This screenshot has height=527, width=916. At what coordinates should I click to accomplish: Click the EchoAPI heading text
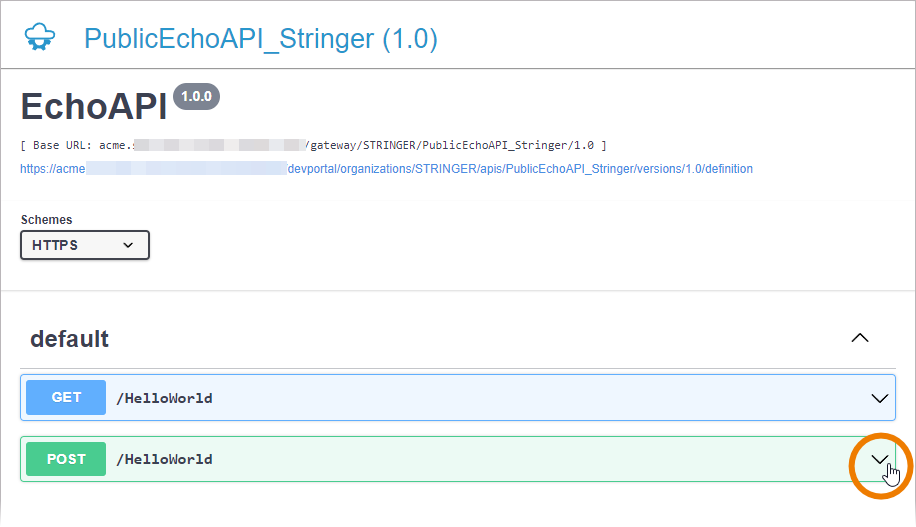tap(93, 107)
